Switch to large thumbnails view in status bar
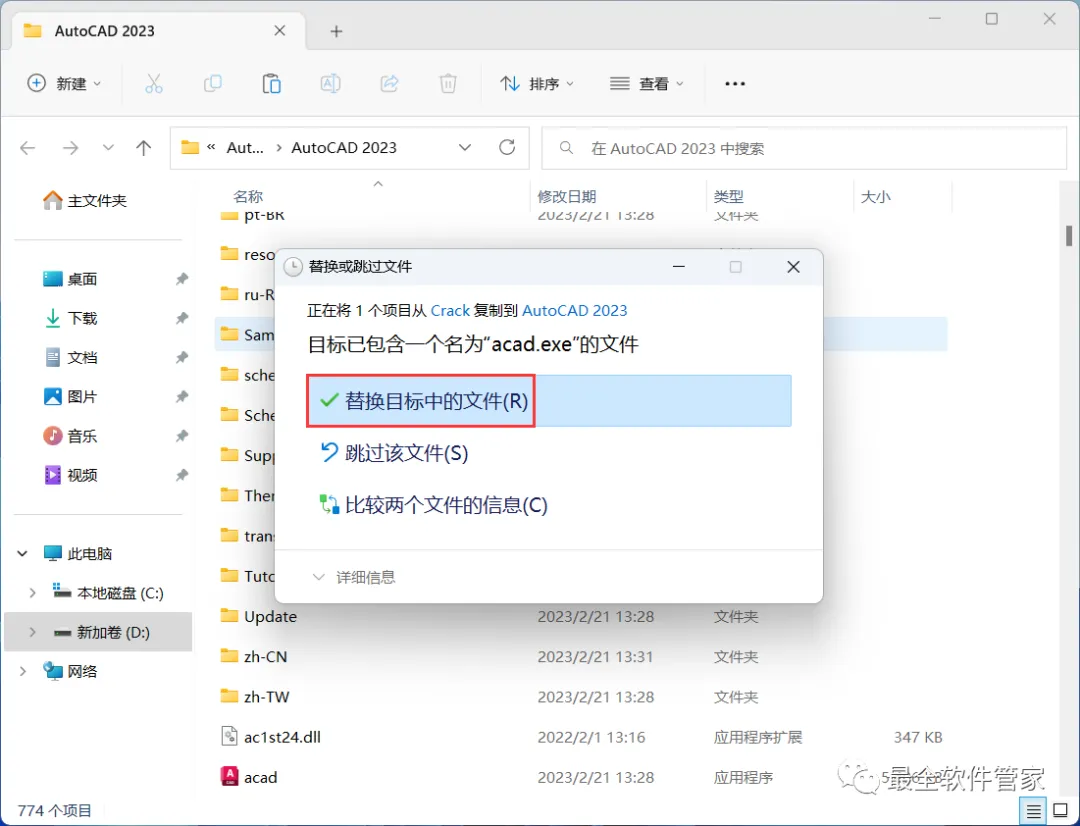The image size is (1080, 826). tap(1061, 812)
